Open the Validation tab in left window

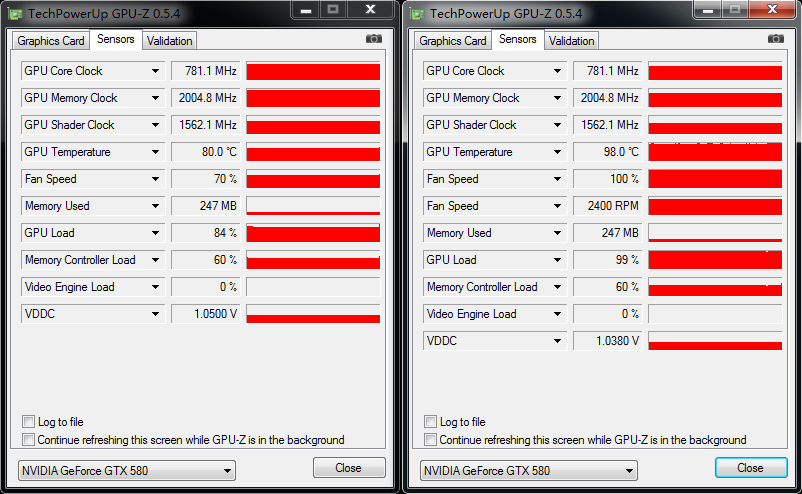pos(169,41)
